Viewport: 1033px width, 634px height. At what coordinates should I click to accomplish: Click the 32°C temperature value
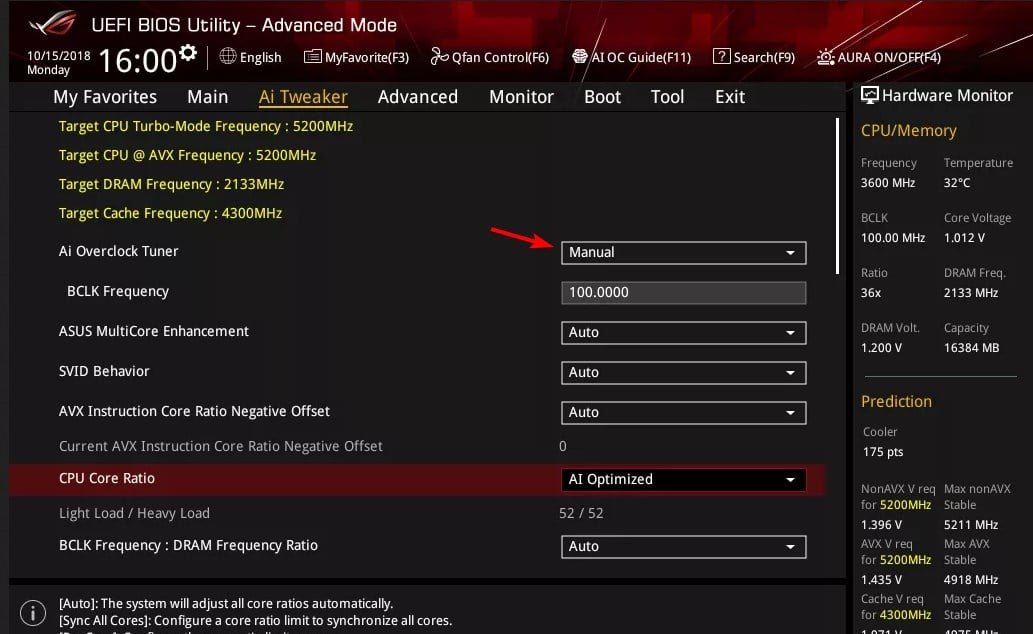(957, 183)
